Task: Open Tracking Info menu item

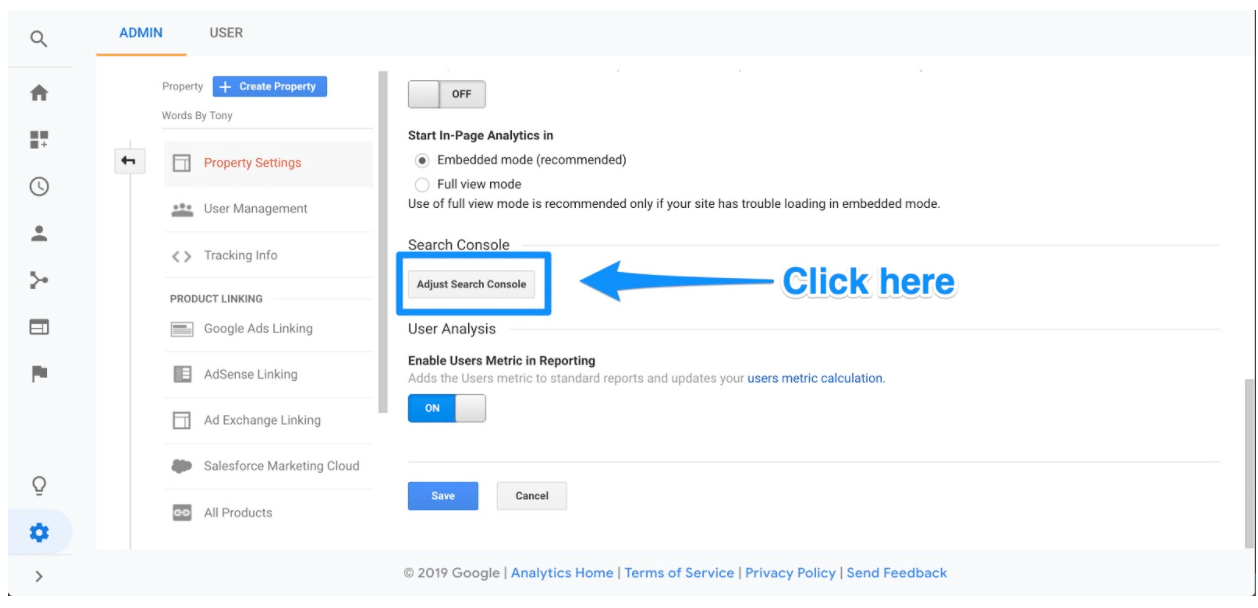Action: [x=240, y=256]
